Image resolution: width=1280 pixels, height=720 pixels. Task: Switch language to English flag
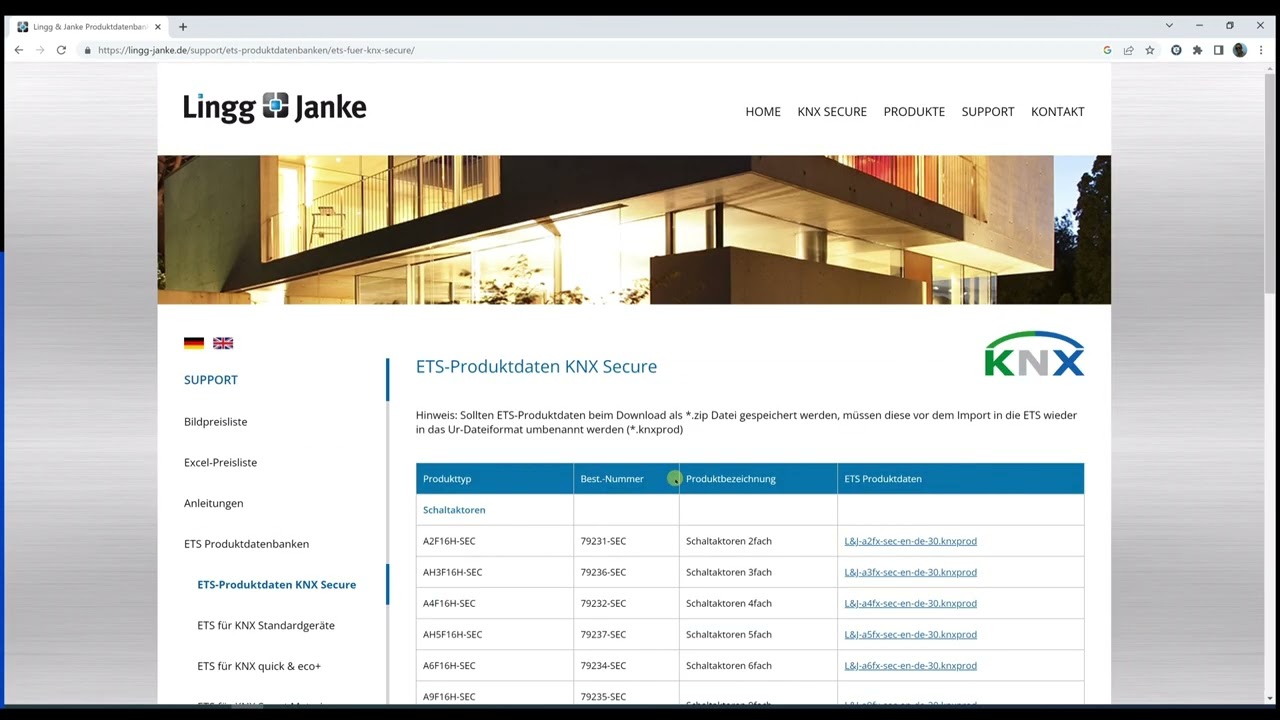click(x=223, y=343)
